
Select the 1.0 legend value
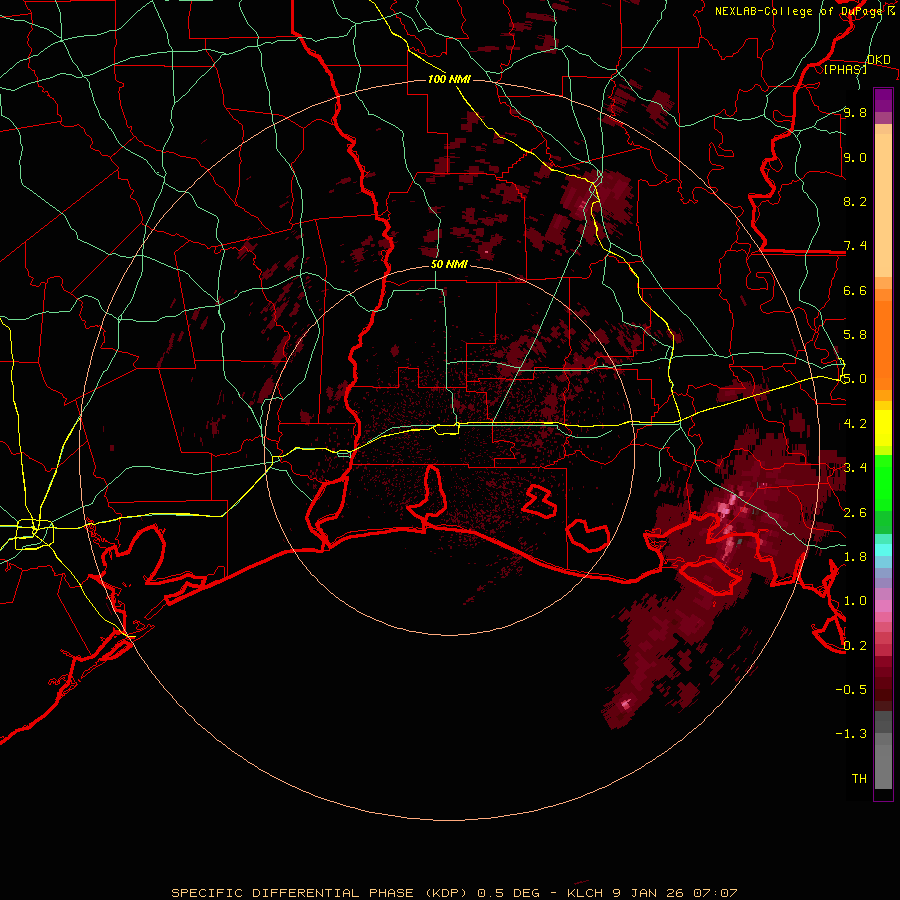(855, 601)
